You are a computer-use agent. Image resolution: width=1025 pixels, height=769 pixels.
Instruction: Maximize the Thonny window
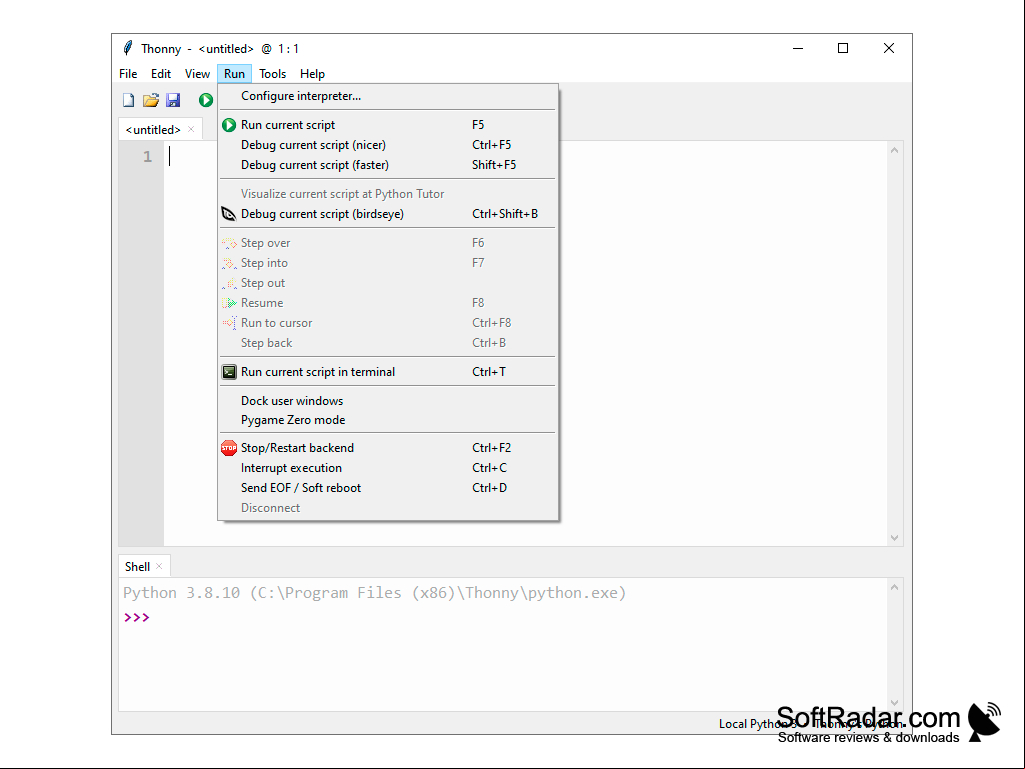coord(843,48)
